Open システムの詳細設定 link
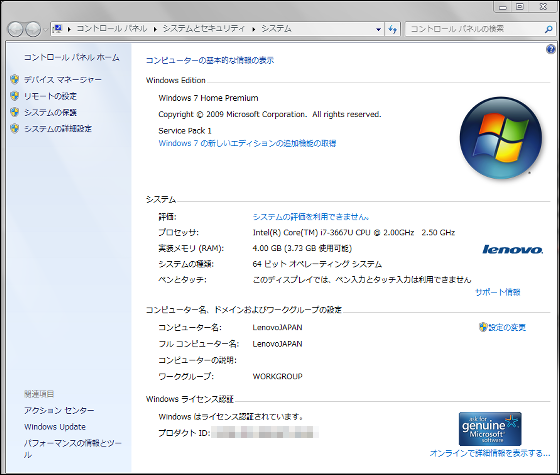The image size is (560, 475). coord(58,129)
